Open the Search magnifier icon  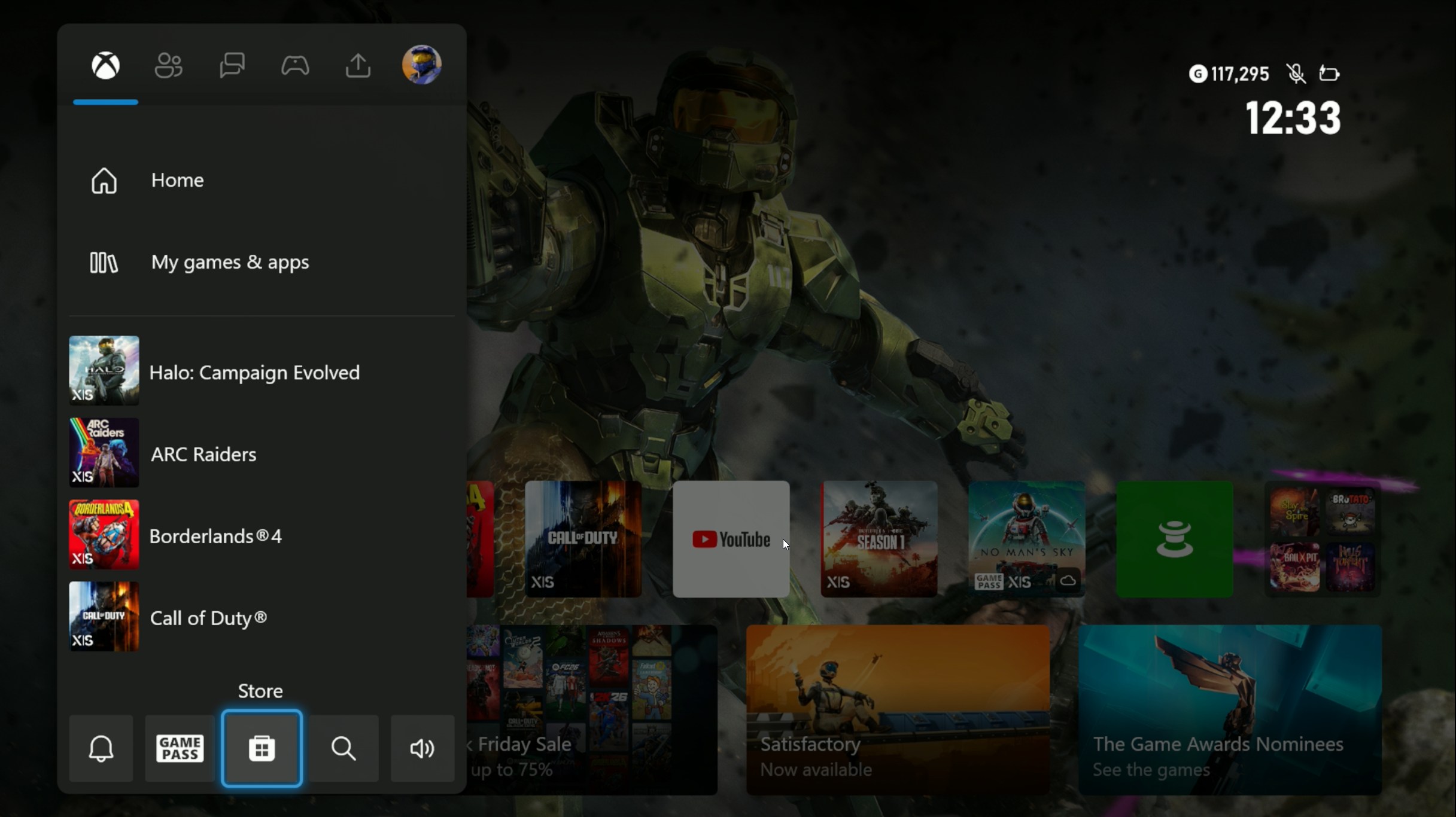pos(344,748)
